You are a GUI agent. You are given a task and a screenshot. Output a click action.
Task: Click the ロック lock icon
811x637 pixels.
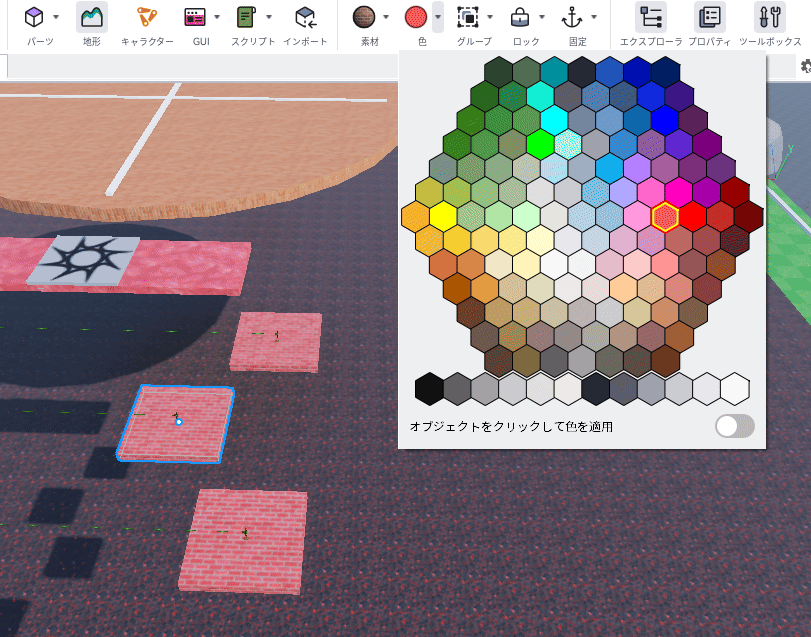click(x=520, y=17)
